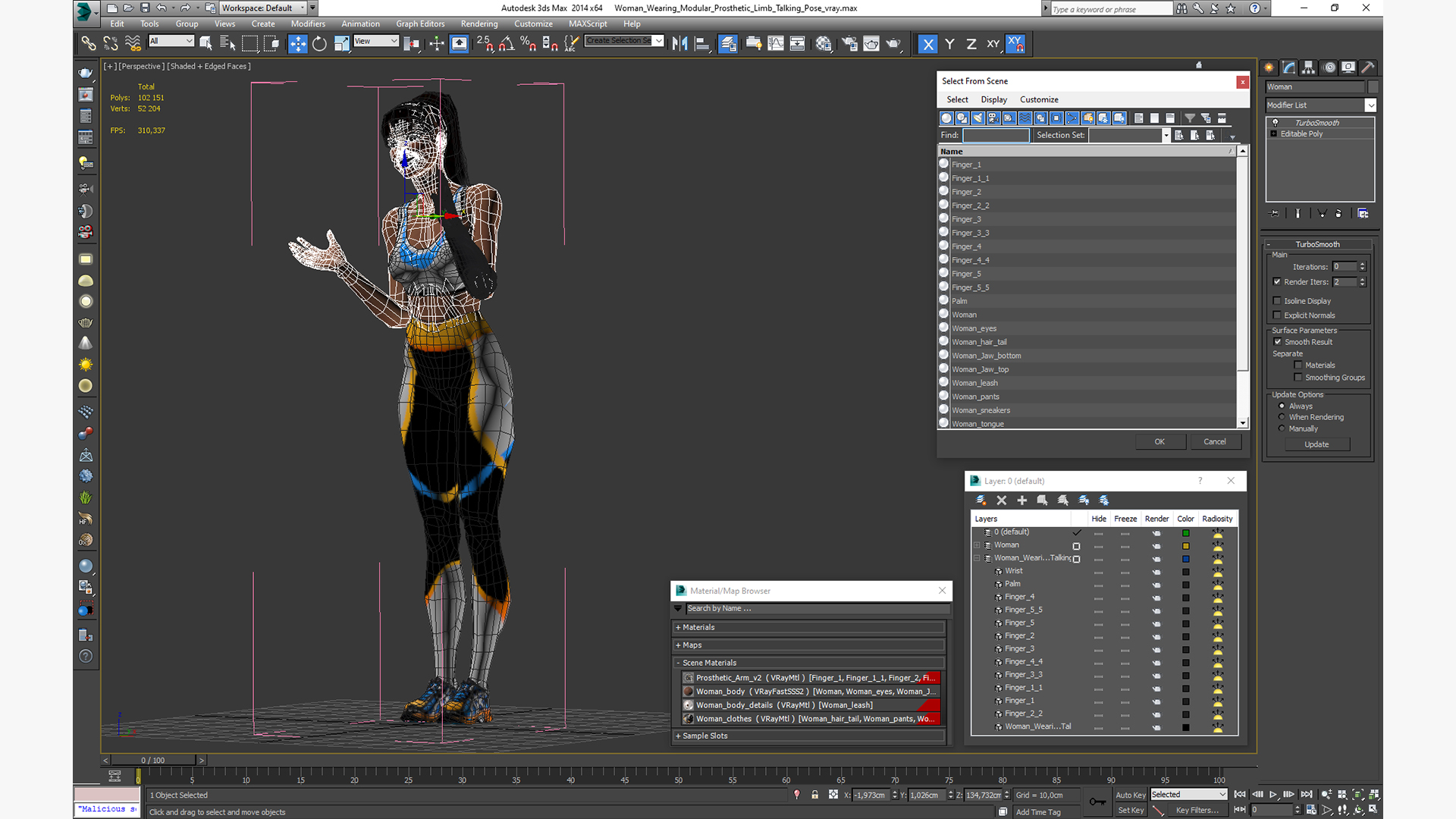Toggle the Angle Snap tool
The image size is (1456, 819).
pyautogui.click(x=507, y=44)
